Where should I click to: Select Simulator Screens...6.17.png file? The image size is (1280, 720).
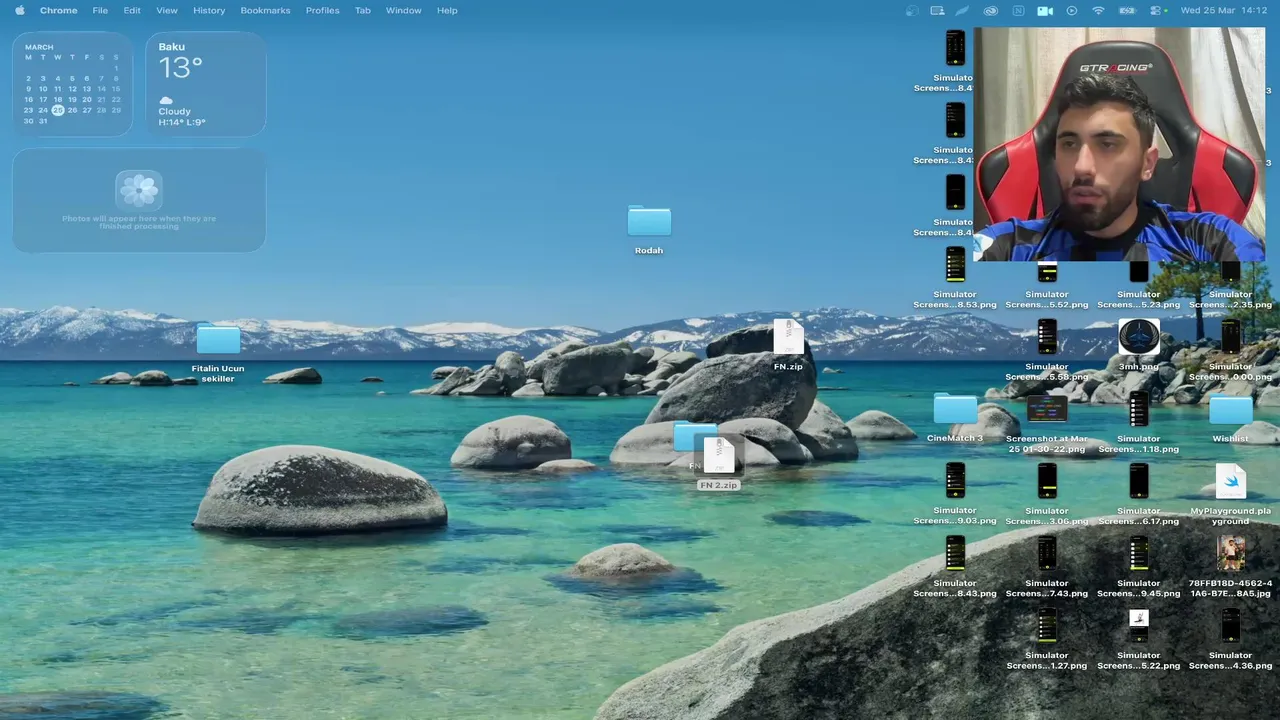pyautogui.click(x=1139, y=481)
